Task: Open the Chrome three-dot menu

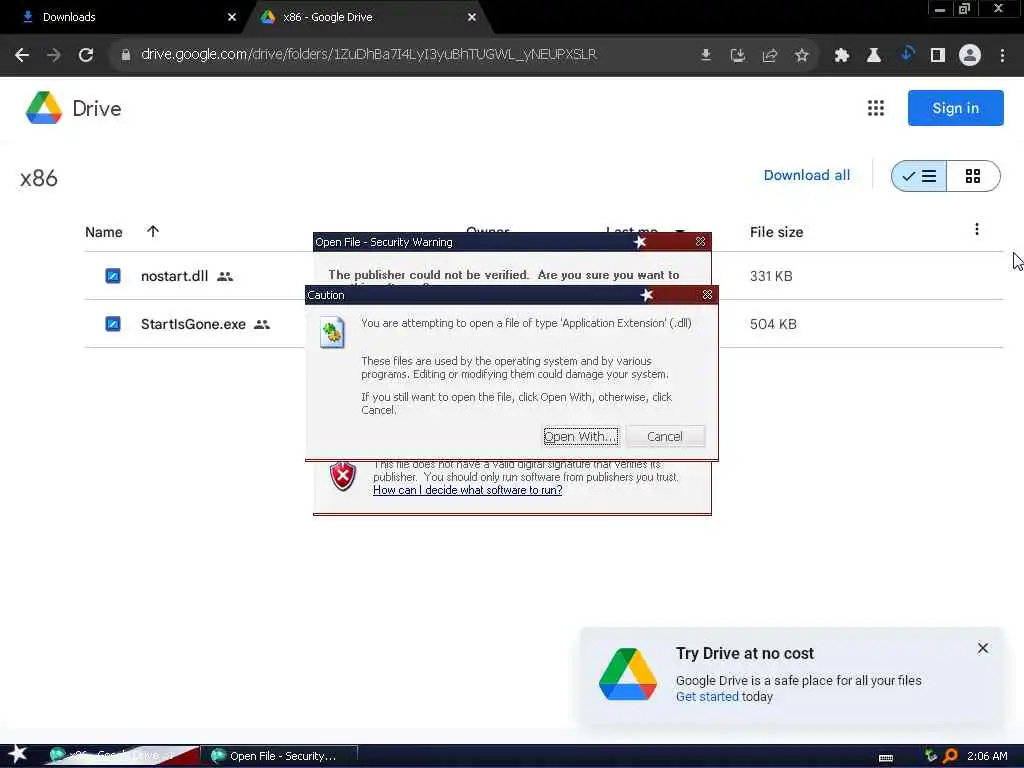Action: [x=1002, y=55]
